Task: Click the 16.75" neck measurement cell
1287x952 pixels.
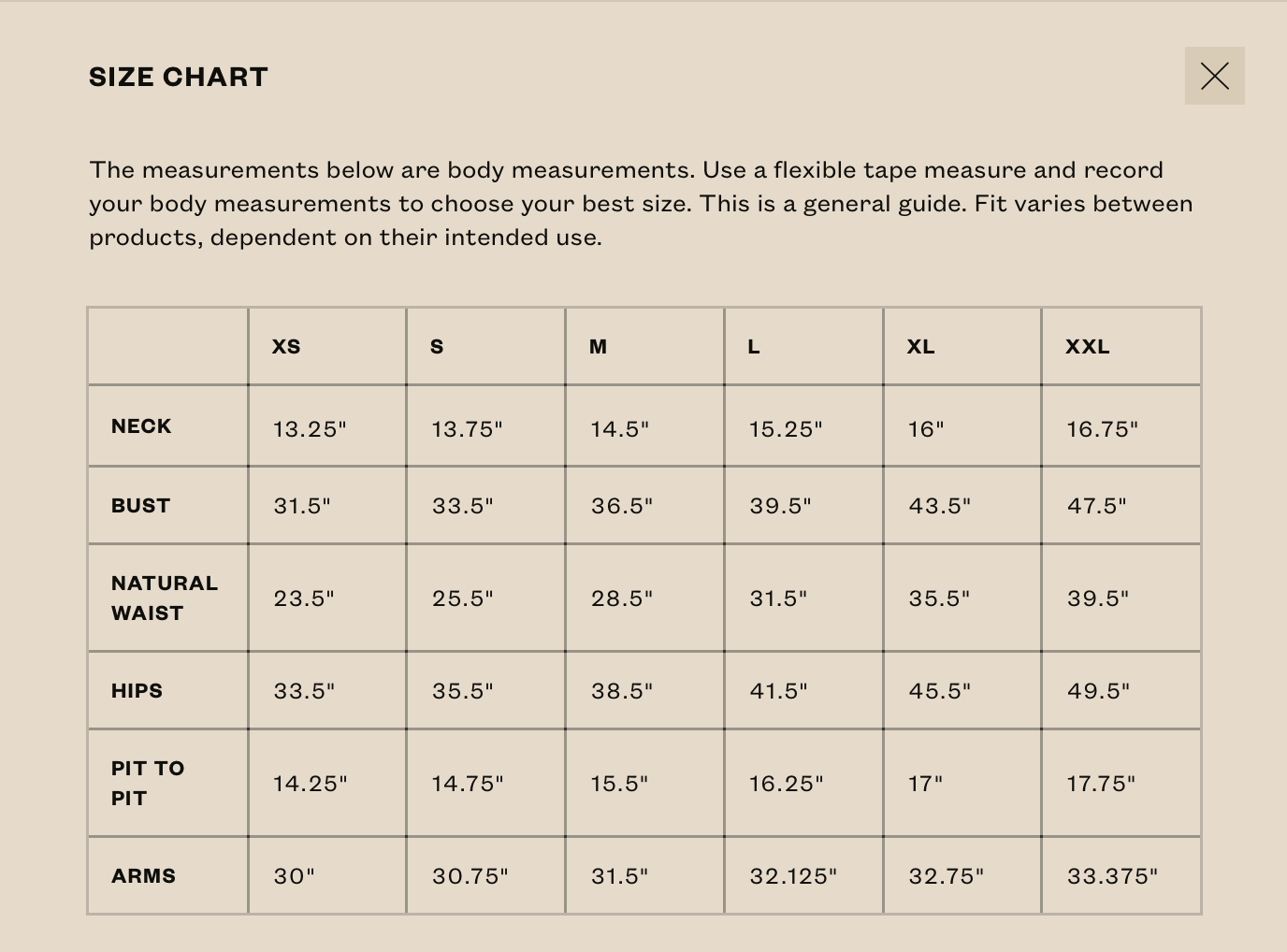Action: (1102, 429)
